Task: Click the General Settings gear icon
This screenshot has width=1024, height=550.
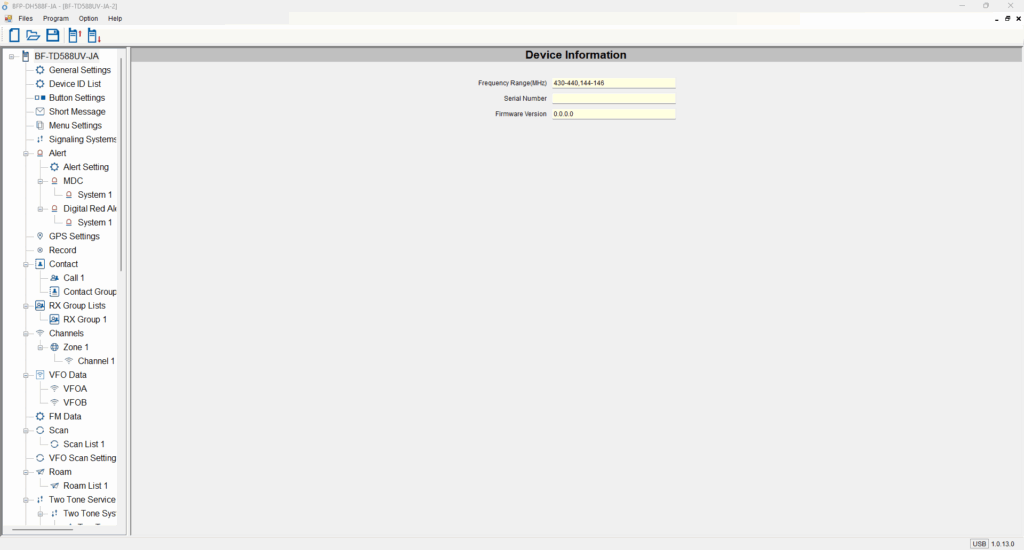Action: pyautogui.click(x=40, y=70)
